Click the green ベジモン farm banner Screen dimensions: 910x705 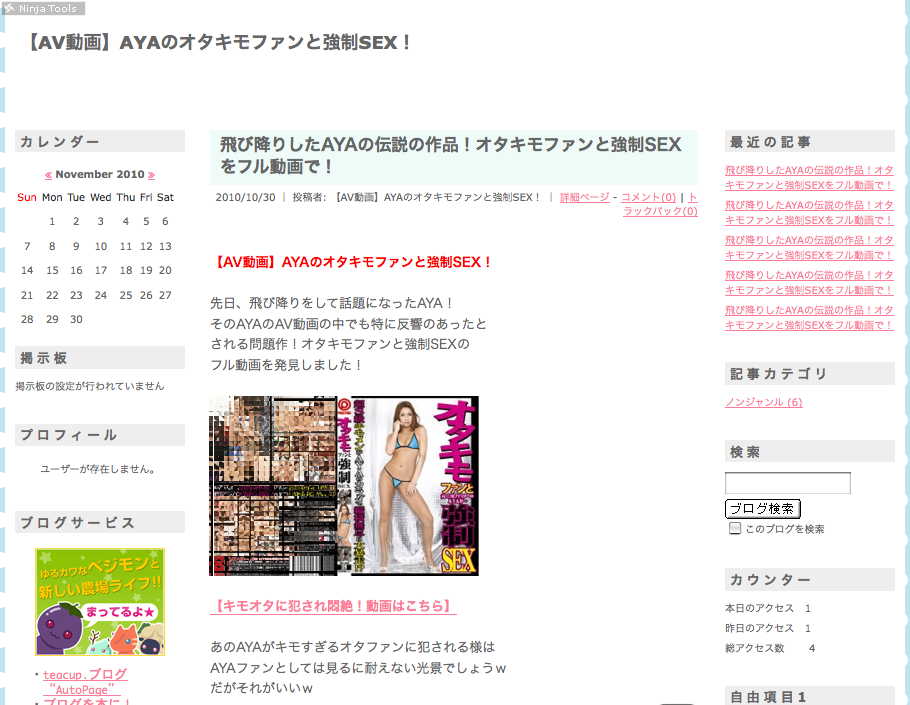[x=100, y=602]
